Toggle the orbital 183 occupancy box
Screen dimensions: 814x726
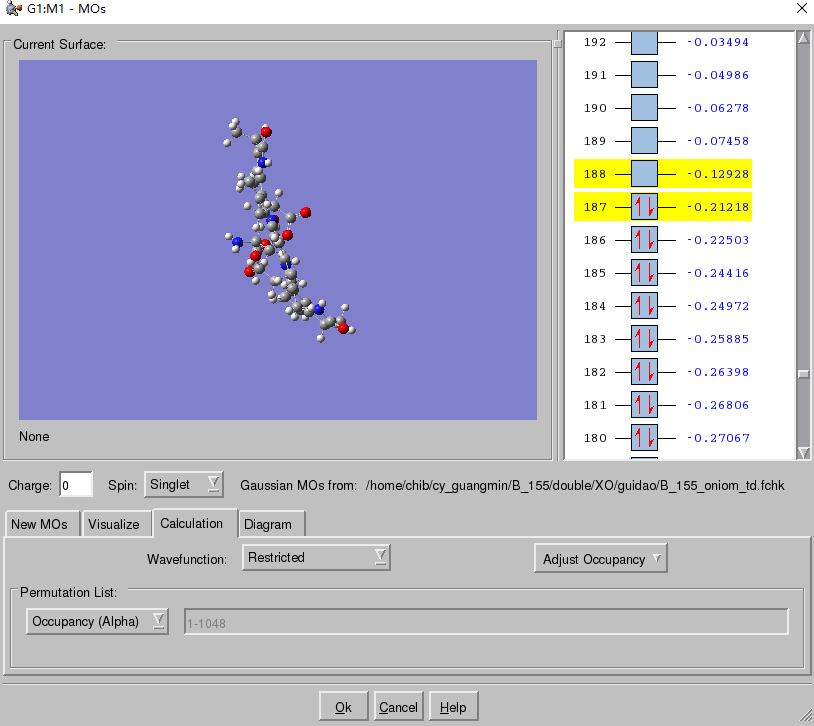644,339
